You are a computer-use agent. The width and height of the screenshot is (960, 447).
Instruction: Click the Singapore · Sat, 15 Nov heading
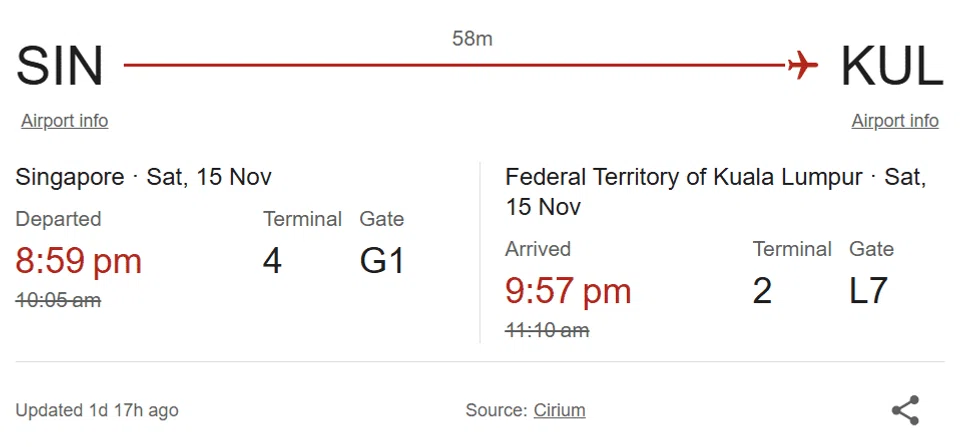click(x=143, y=178)
